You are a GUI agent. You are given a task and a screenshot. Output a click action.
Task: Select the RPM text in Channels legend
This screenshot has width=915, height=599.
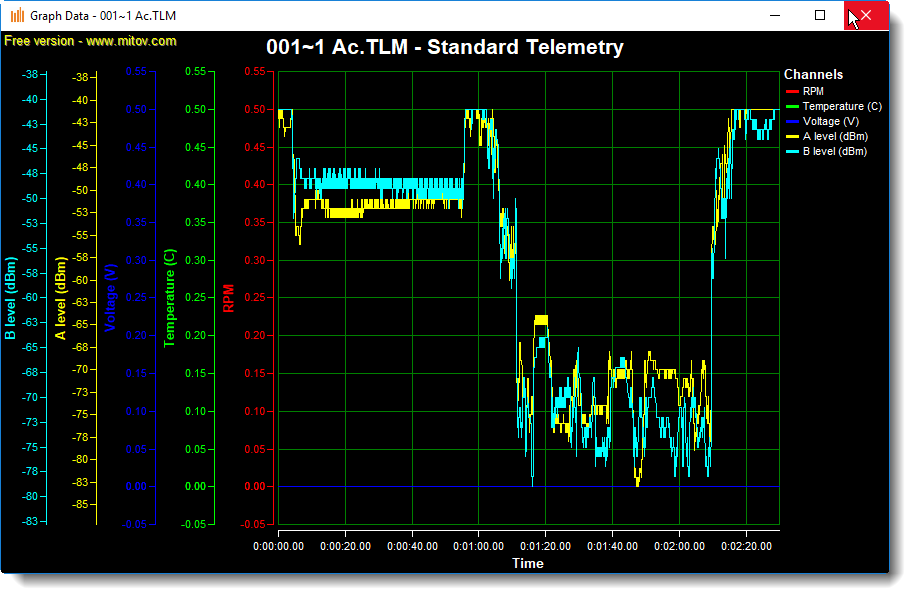point(813,91)
